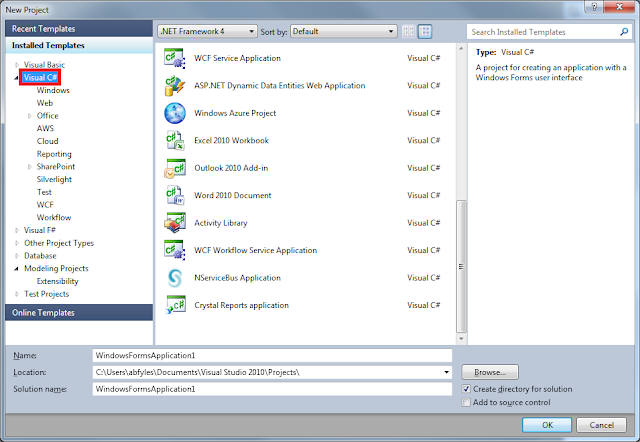Click the help question mark button
This screenshot has width=640, height=442.
pyautogui.click(x=594, y=7)
